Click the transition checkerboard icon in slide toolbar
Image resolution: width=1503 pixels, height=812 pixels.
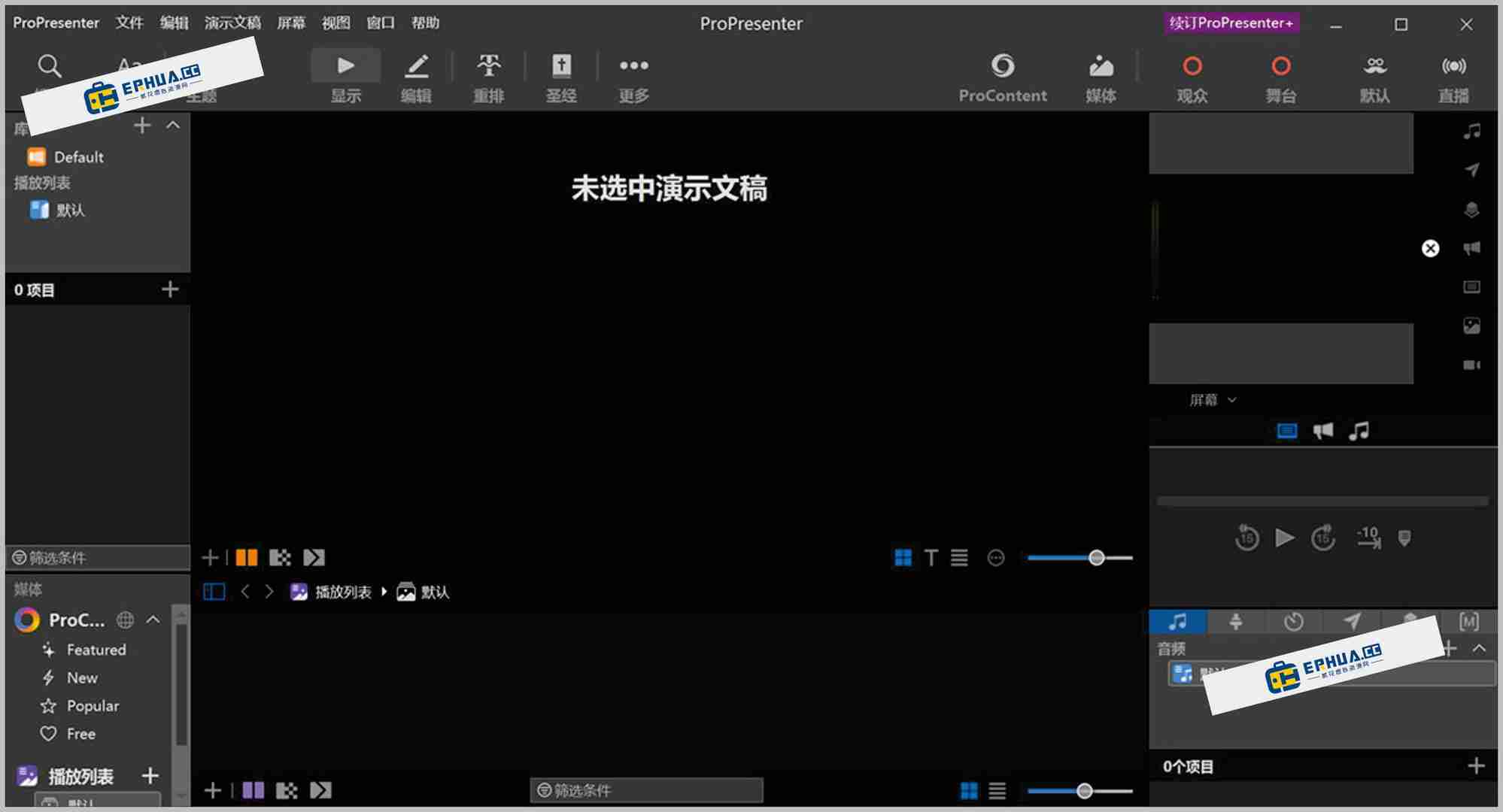(280, 558)
